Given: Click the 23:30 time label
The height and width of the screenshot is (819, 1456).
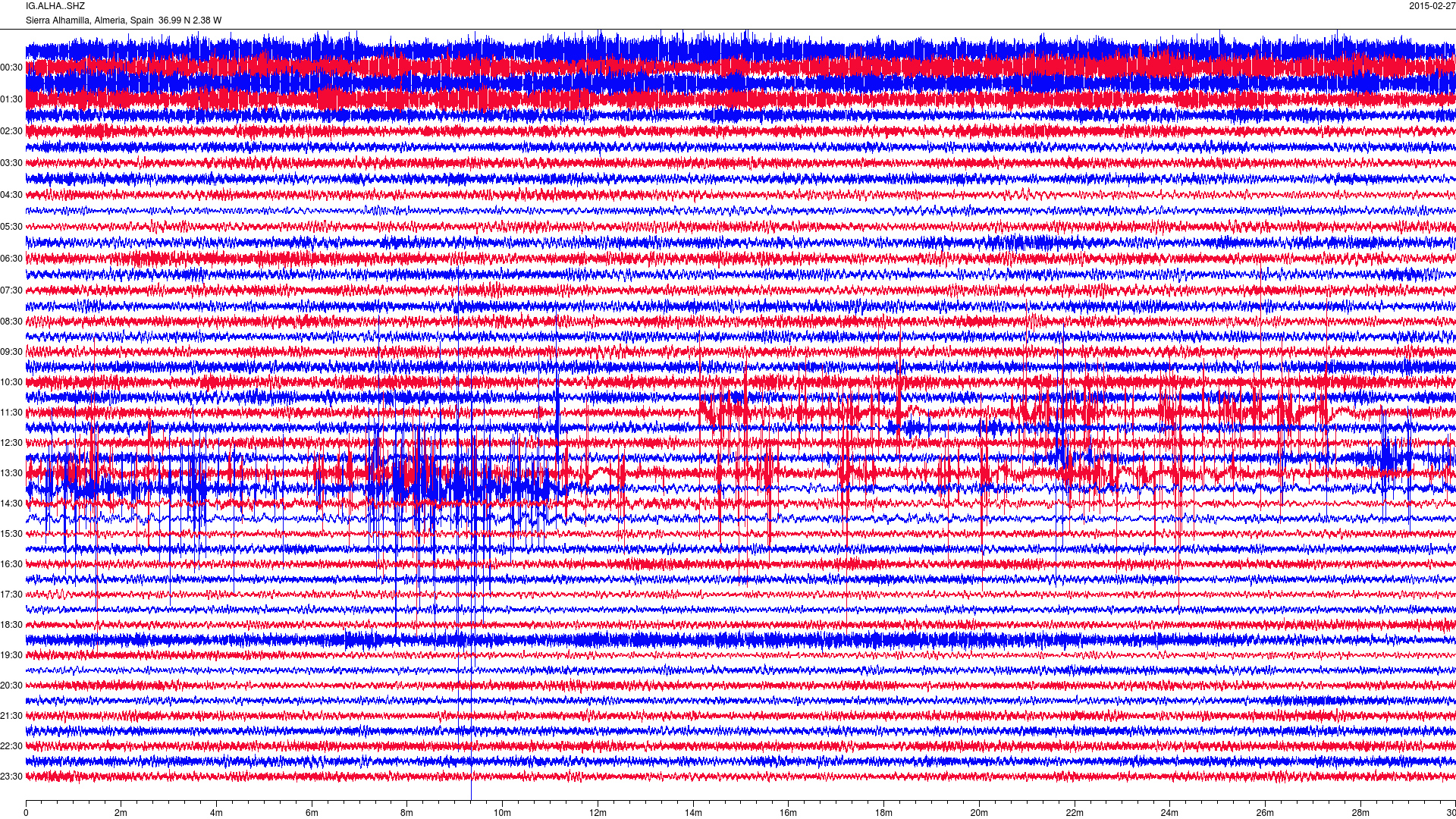Looking at the screenshot, I should (x=11, y=777).
